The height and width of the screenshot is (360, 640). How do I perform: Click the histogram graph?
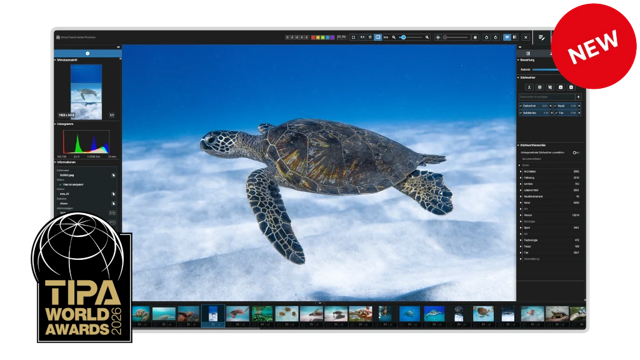86,142
